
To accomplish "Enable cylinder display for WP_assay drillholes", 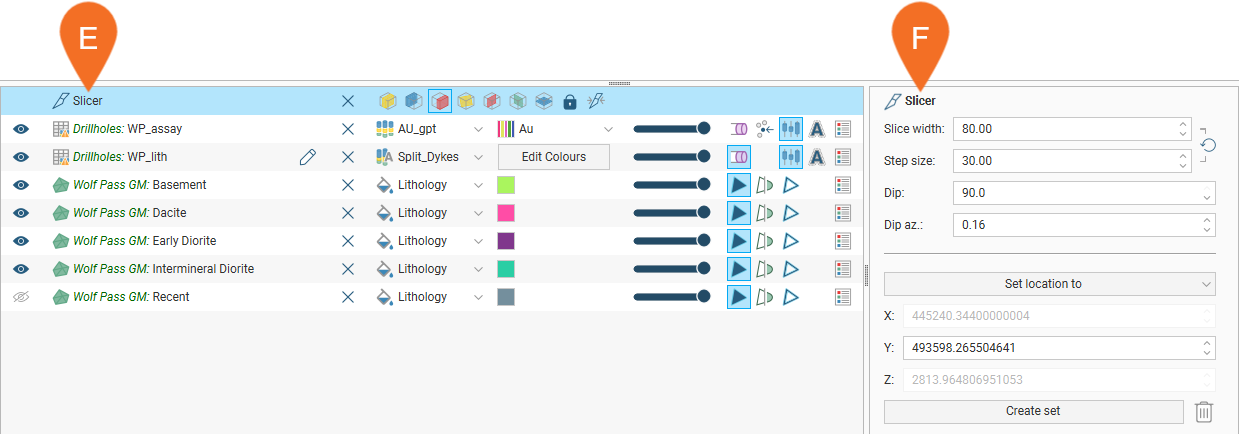I will coord(739,129).
